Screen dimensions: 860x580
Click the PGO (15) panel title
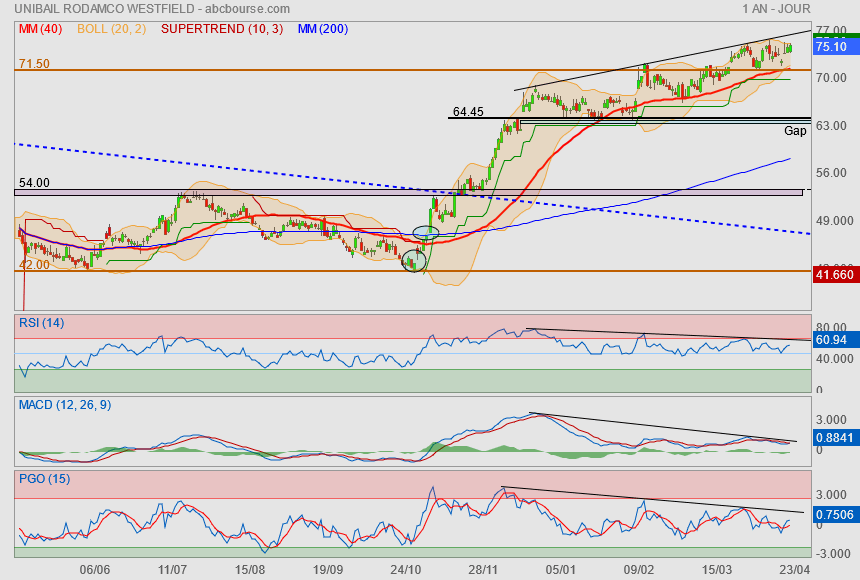[44, 478]
